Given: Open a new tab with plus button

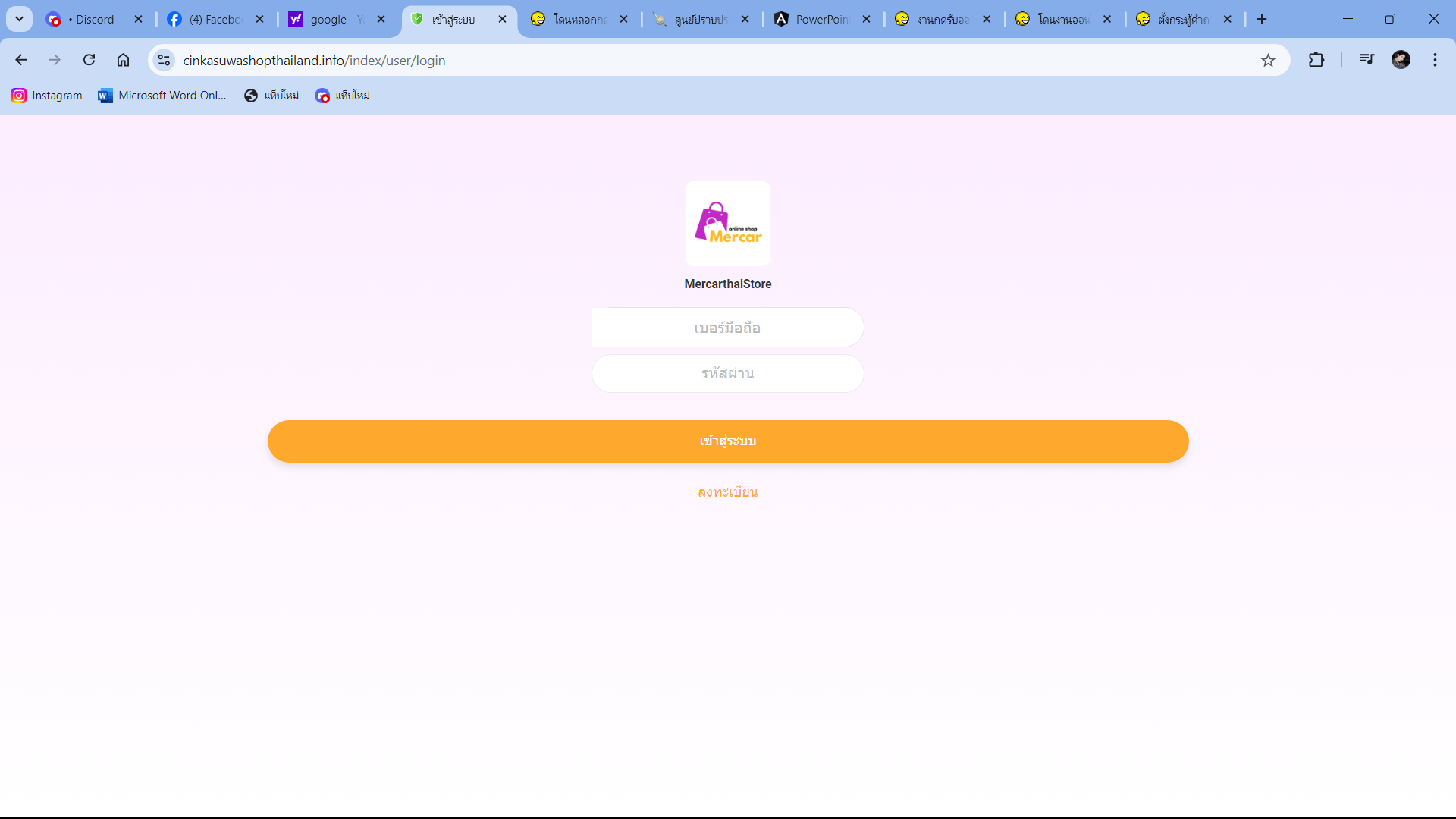Looking at the screenshot, I should click(1262, 19).
